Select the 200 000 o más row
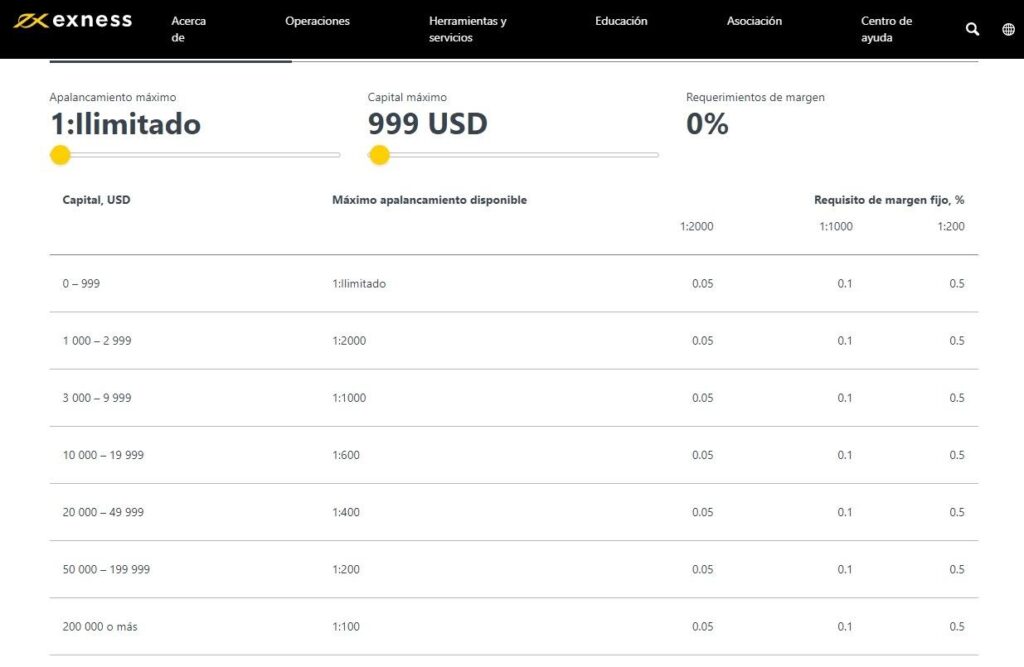1024x667 pixels. pyautogui.click(x=99, y=627)
